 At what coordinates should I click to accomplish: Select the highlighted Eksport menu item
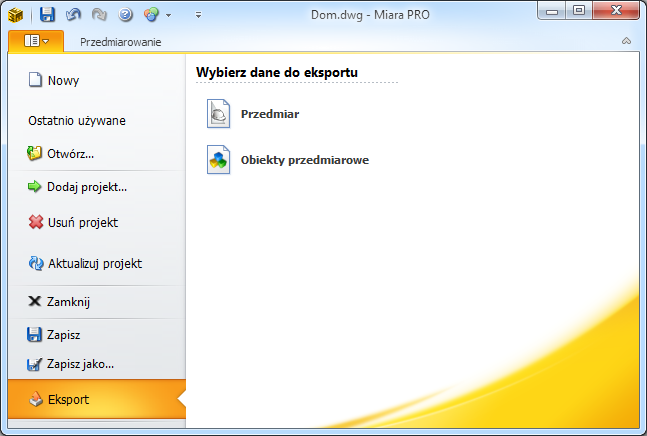coord(97,399)
